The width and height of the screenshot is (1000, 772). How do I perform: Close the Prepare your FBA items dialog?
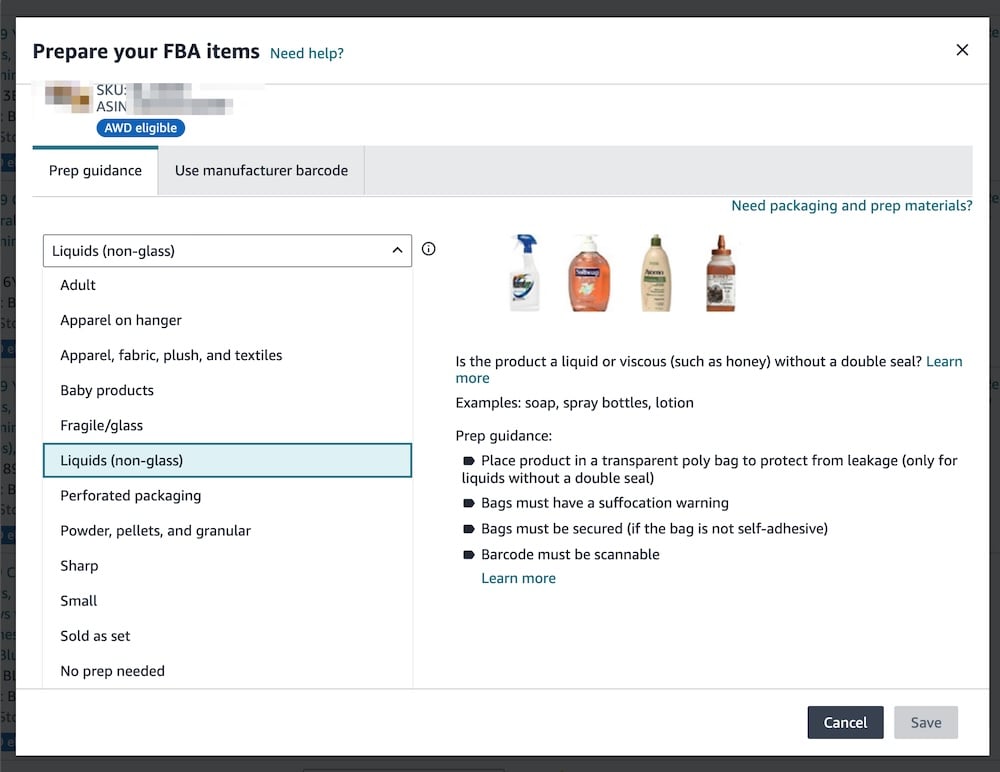coord(962,50)
